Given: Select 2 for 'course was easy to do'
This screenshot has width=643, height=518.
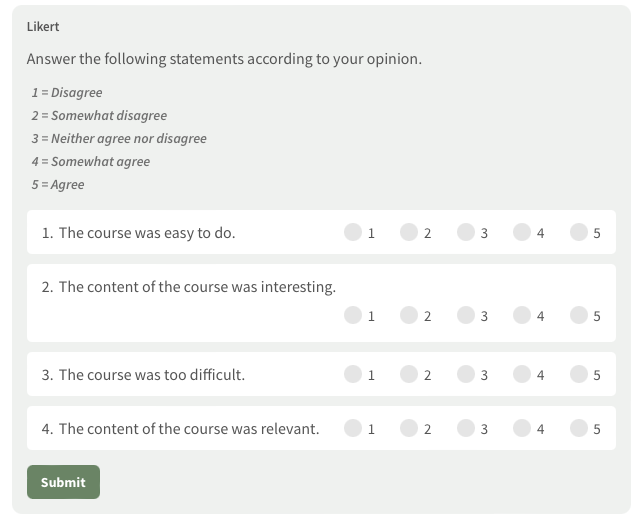Looking at the screenshot, I should click(x=409, y=232).
